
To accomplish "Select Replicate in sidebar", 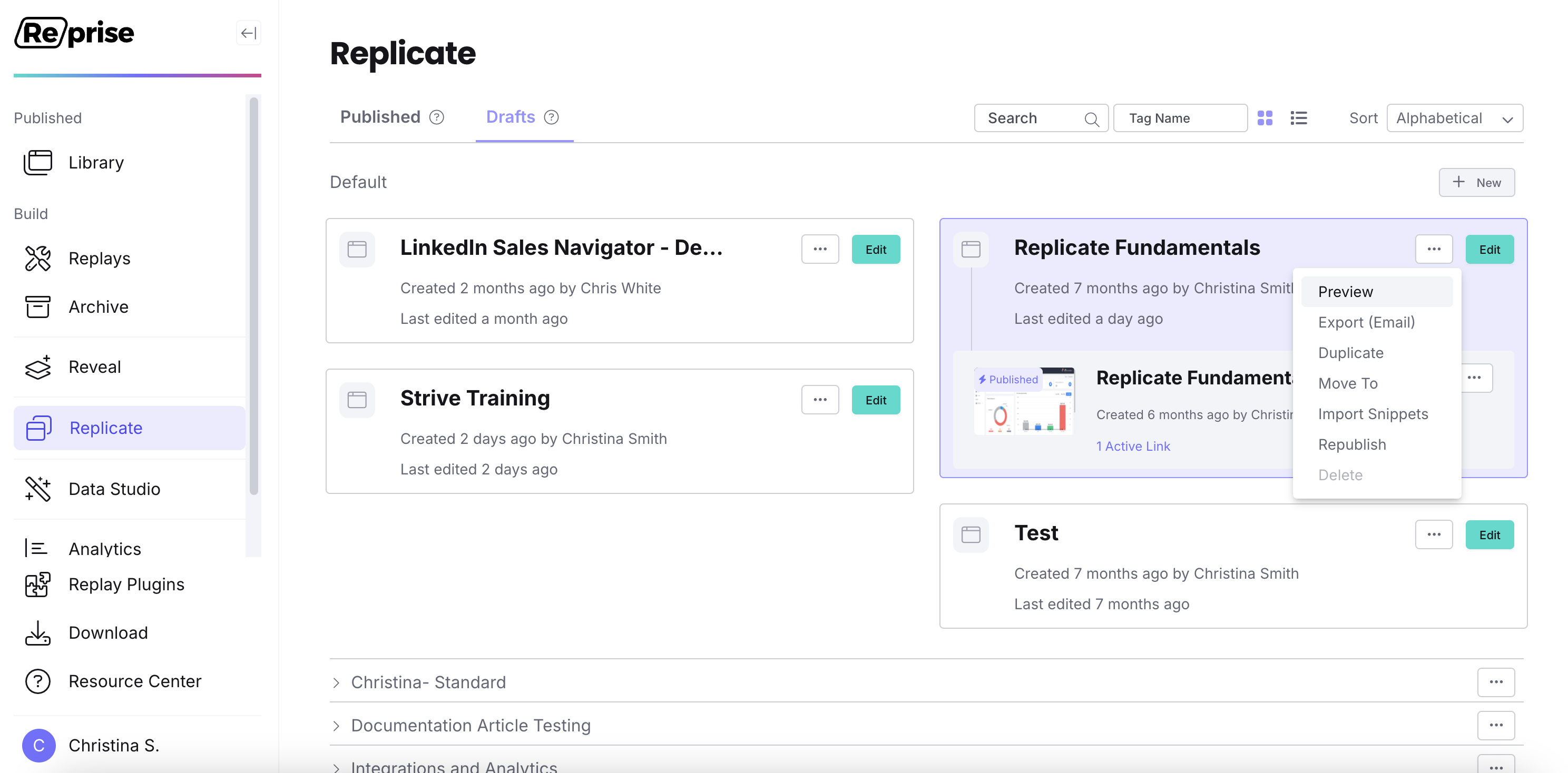I will pos(130,428).
